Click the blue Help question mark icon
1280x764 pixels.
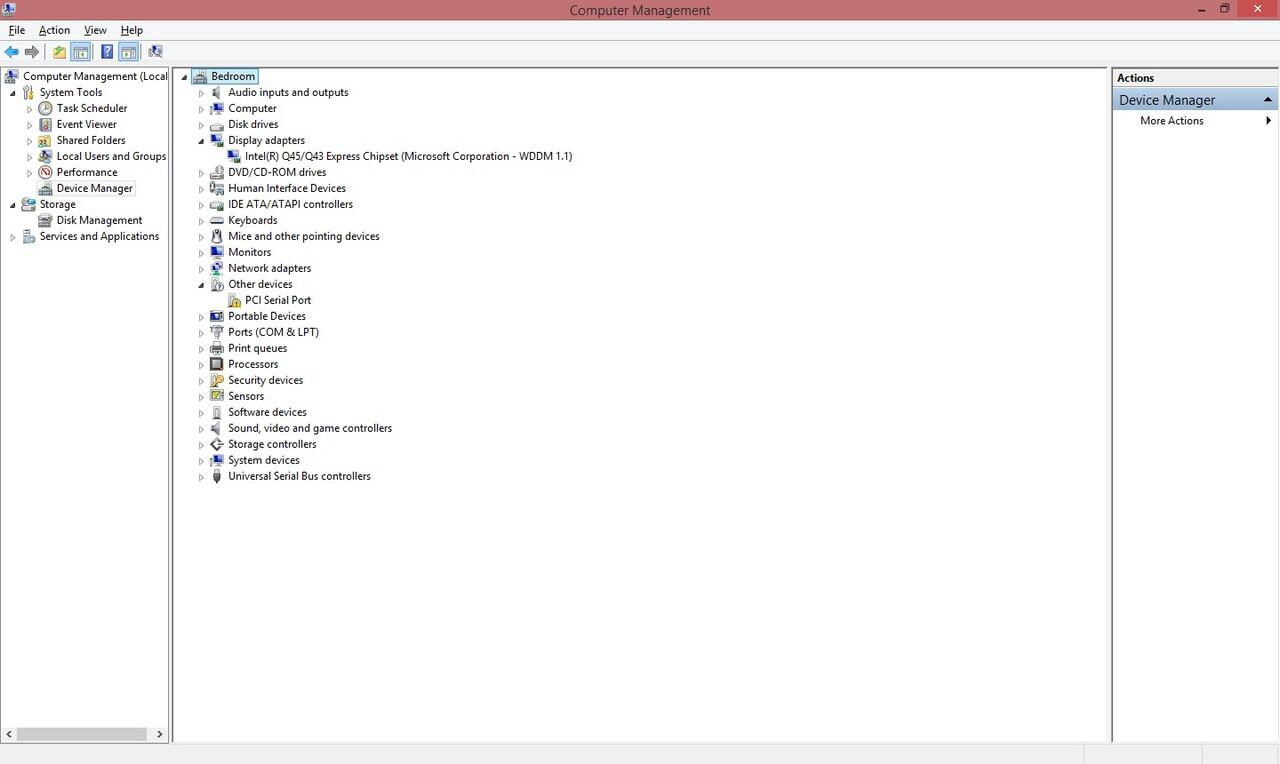[107, 52]
